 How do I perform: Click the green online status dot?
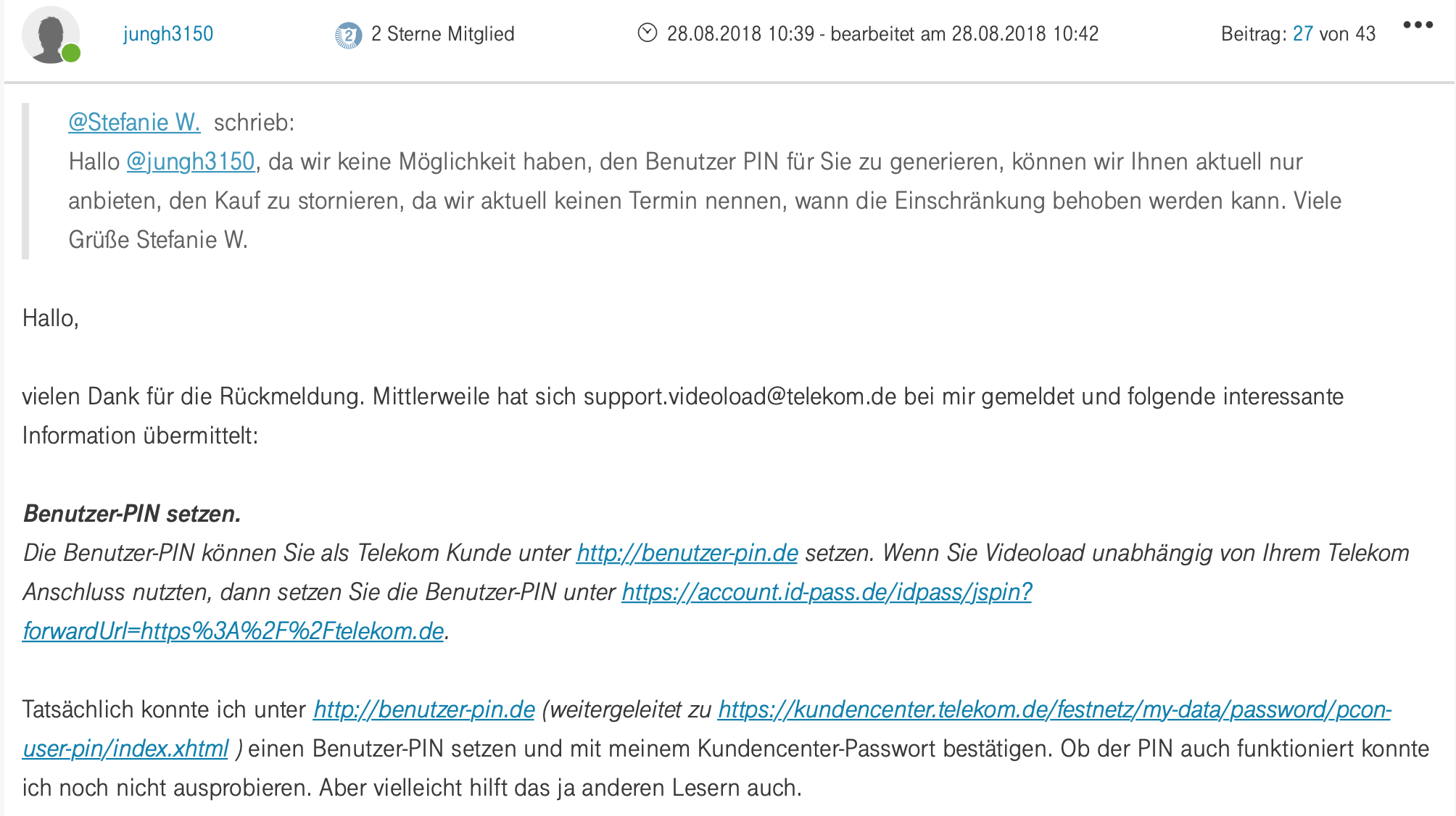[71, 53]
